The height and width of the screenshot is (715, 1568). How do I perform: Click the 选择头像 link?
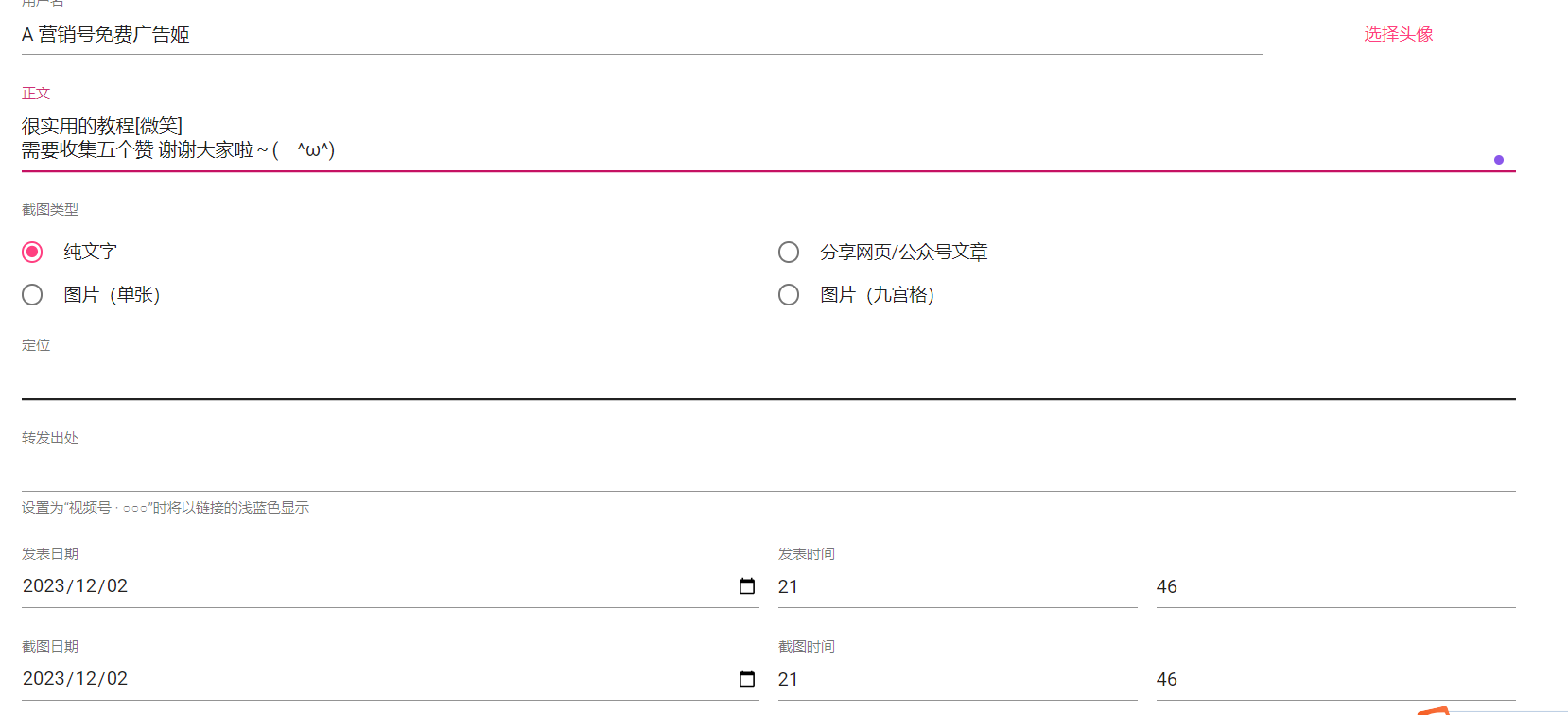[x=1398, y=34]
